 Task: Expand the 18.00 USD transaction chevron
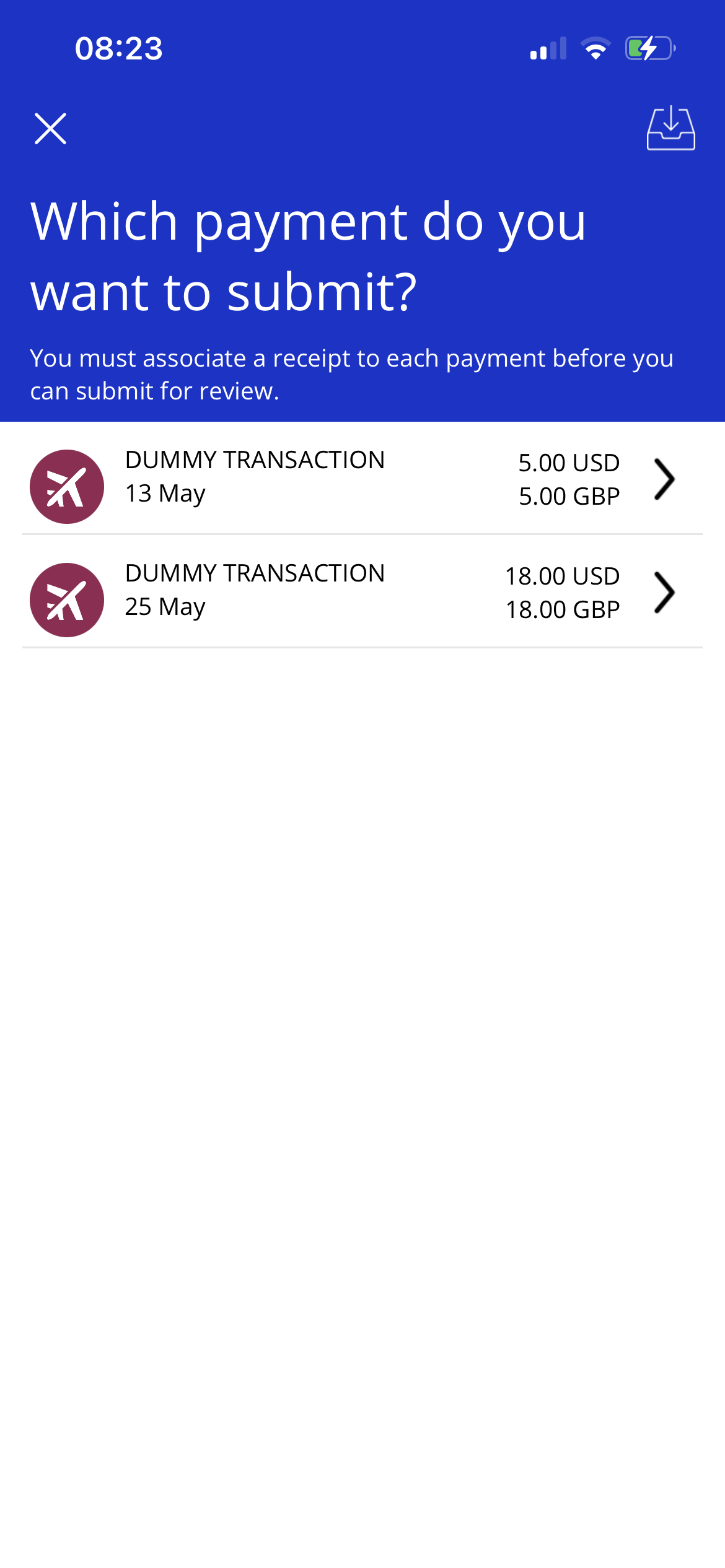click(x=664, y=593)
